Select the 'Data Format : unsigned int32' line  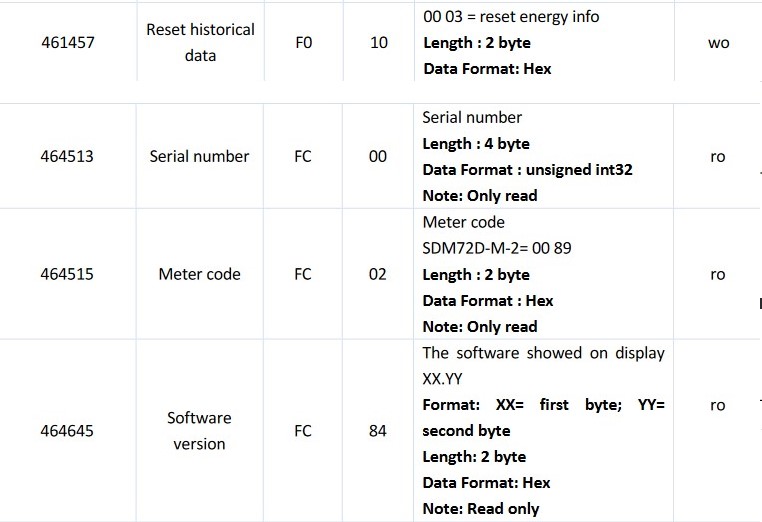[527, 170]
